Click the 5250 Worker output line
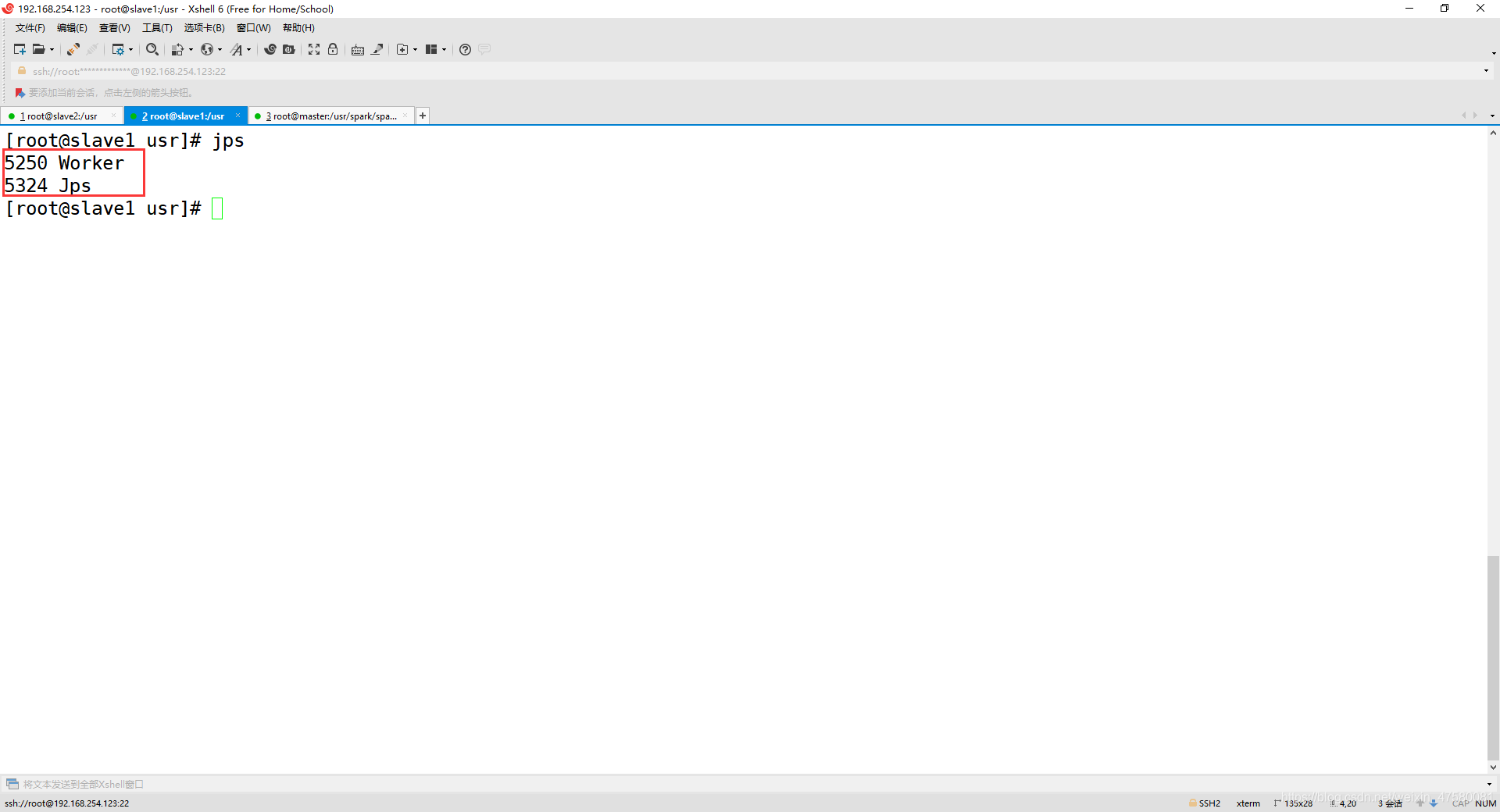This screenshot has width=1500, height=812. [64, 163]
